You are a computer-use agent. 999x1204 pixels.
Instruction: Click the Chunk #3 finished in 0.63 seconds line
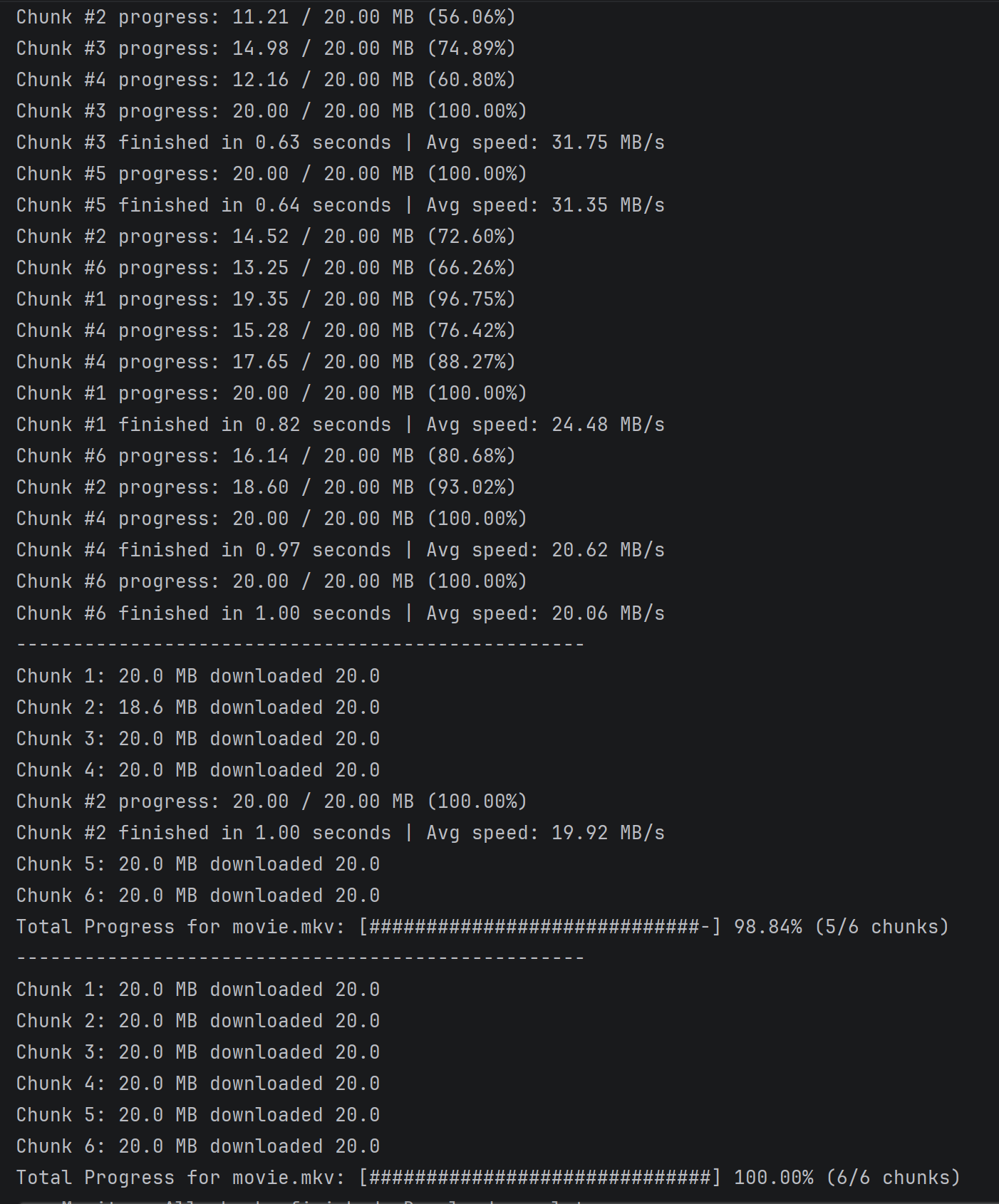[341, 142]
